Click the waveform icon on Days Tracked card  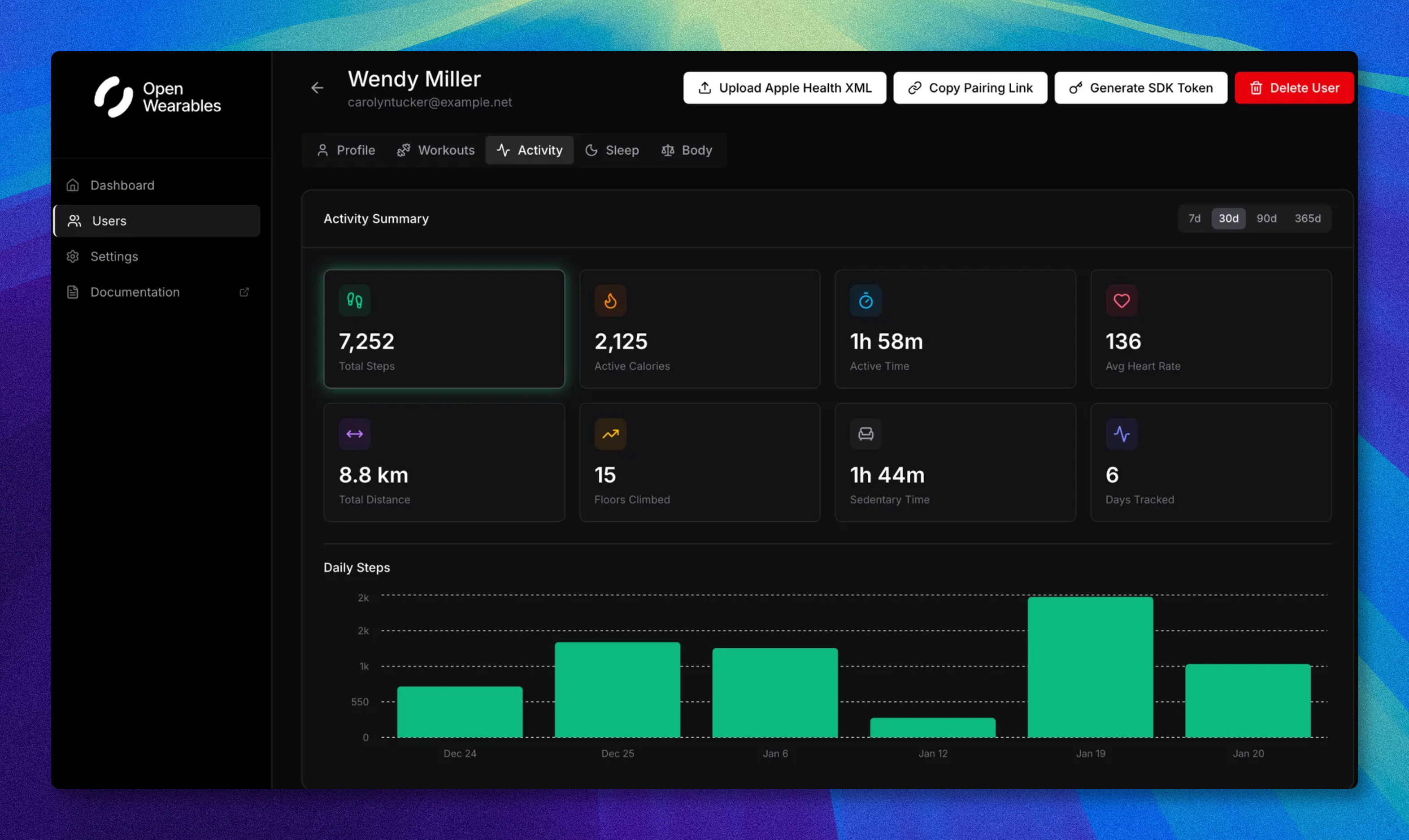[x=1122, y=433]
